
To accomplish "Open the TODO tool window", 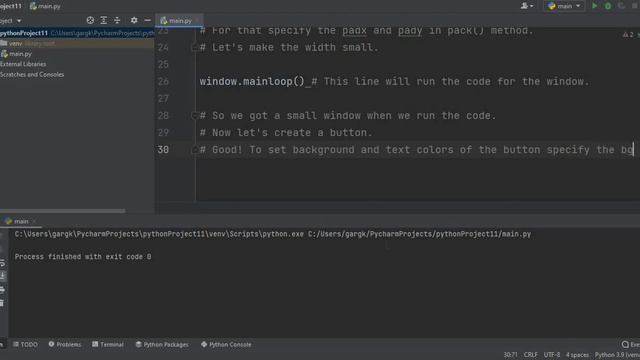I will [25, 344].
